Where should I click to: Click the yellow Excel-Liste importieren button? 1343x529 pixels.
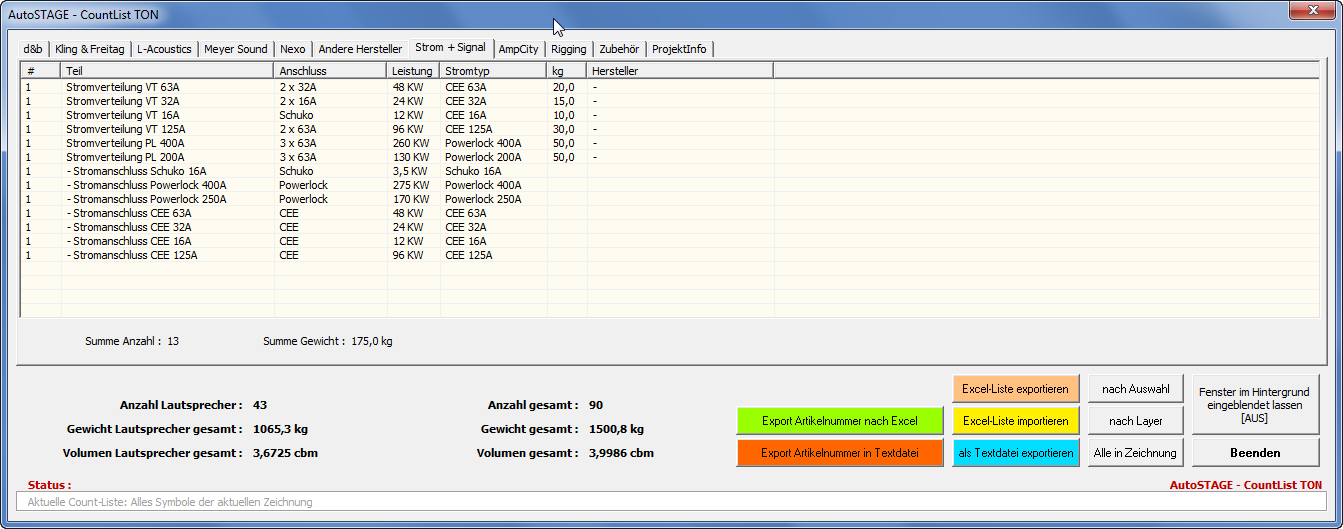click(1015, 421)
